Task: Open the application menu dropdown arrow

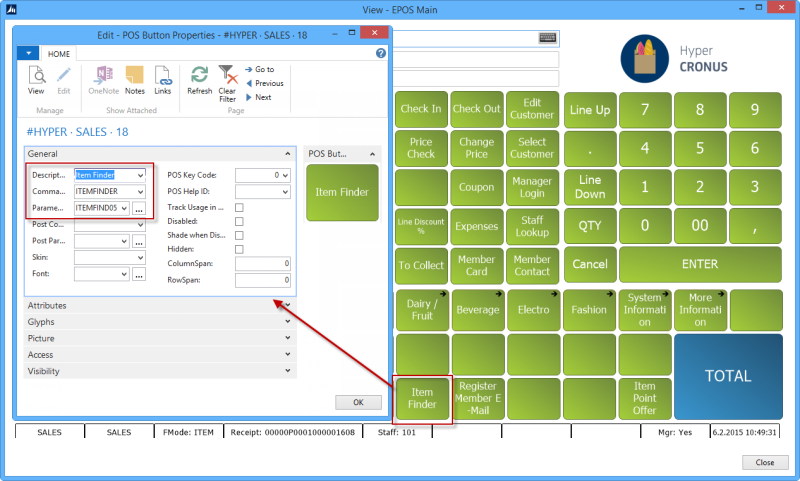Action: (x=29, y=53)
